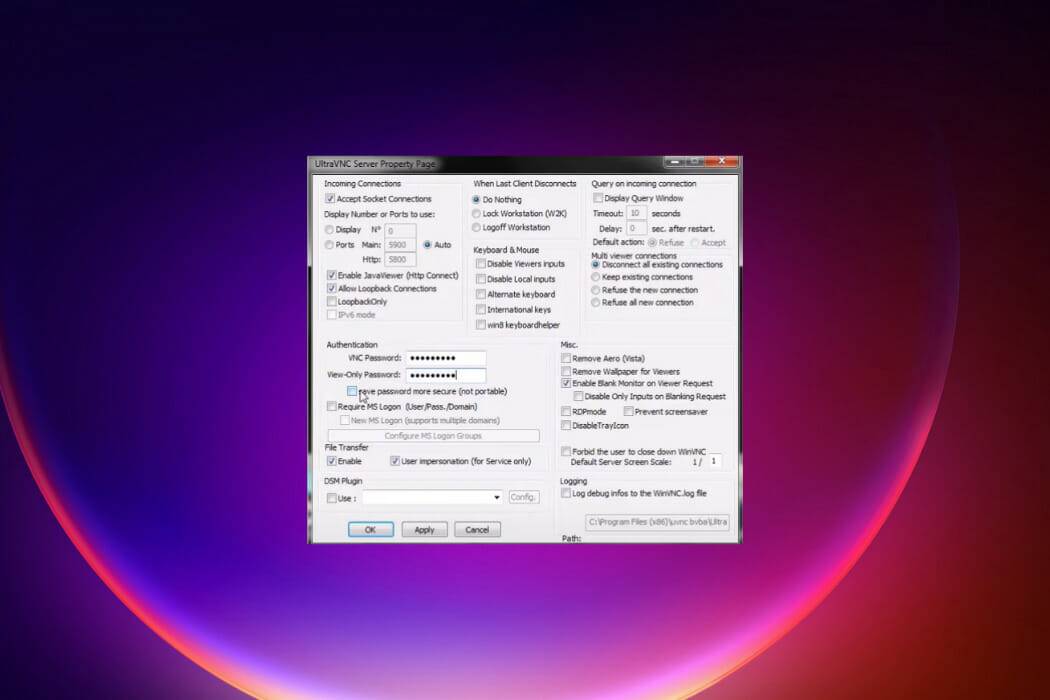
Task: Enable the Alternate keyboard option
Action: (x=480, y=294)
